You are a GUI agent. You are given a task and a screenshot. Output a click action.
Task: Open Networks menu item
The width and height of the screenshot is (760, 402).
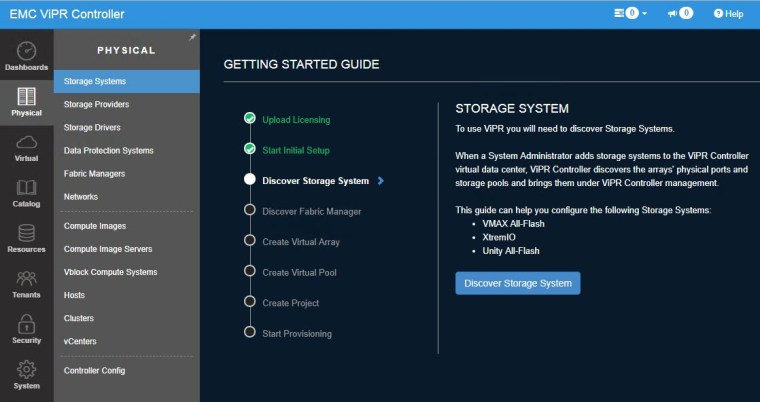coord(127,197)
